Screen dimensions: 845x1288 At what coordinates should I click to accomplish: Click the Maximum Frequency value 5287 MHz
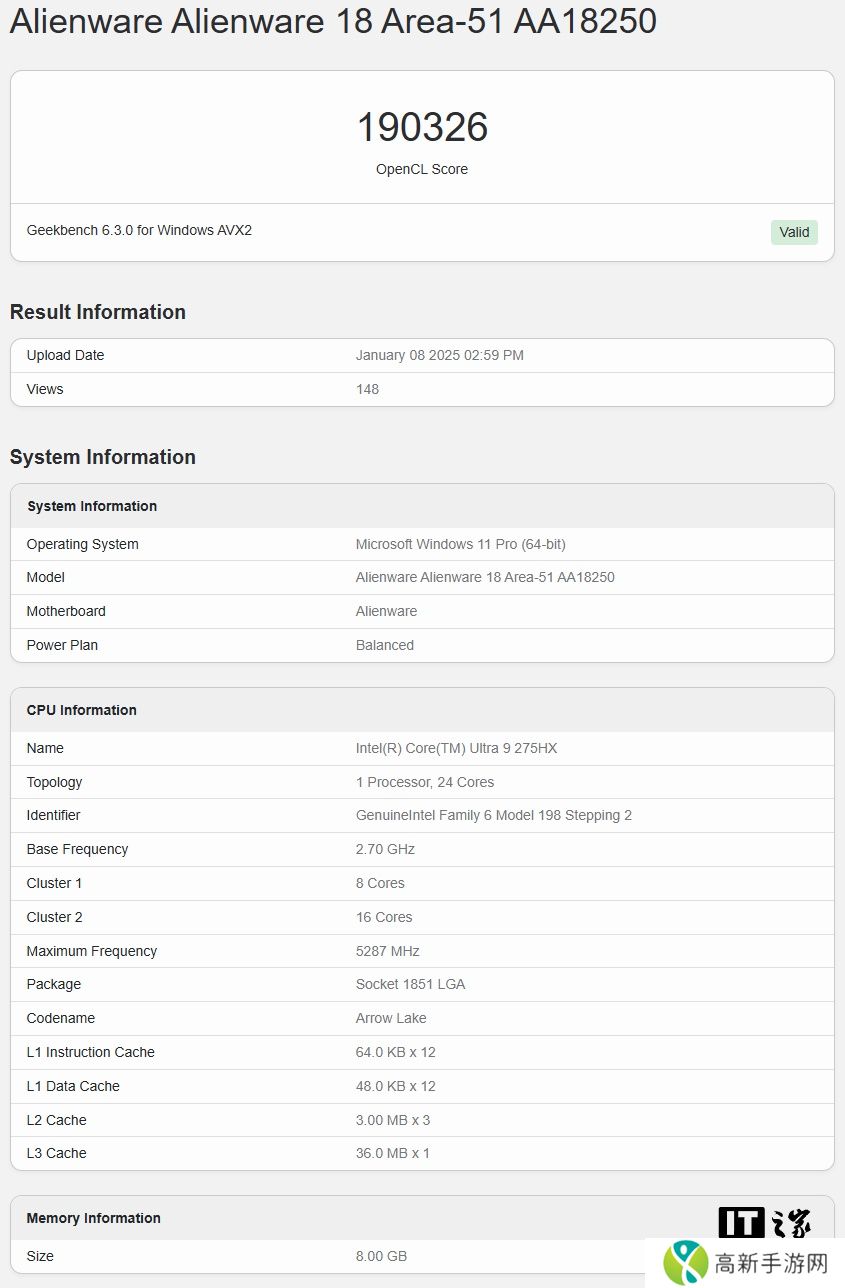(387, 951)
